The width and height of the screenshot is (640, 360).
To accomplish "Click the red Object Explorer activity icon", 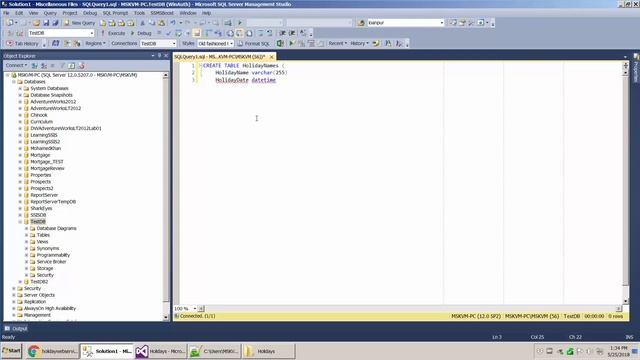I will tap(81, 65).
